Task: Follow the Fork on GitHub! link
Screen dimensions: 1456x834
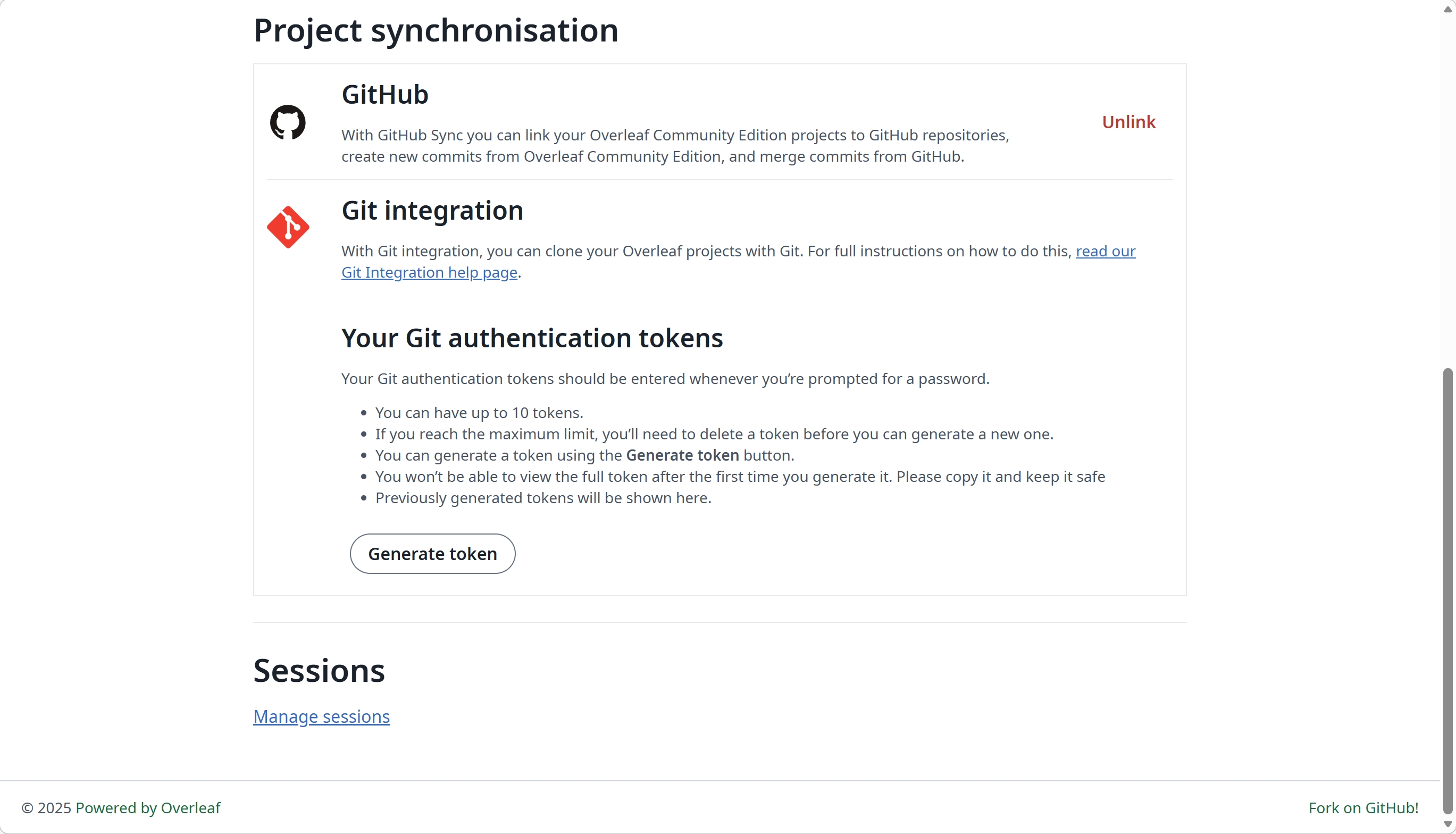Action: (1363, 807)
